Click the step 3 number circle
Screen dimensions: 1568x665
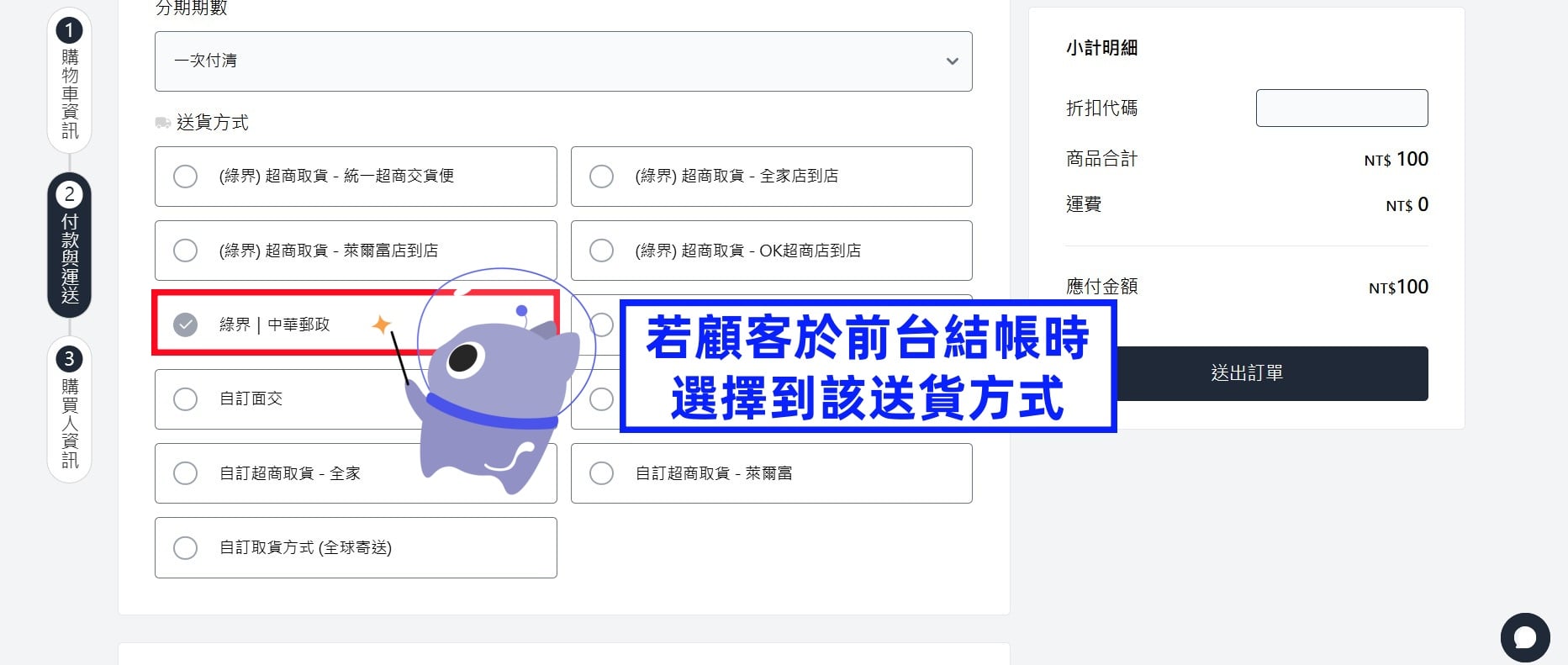click(69, 360)
